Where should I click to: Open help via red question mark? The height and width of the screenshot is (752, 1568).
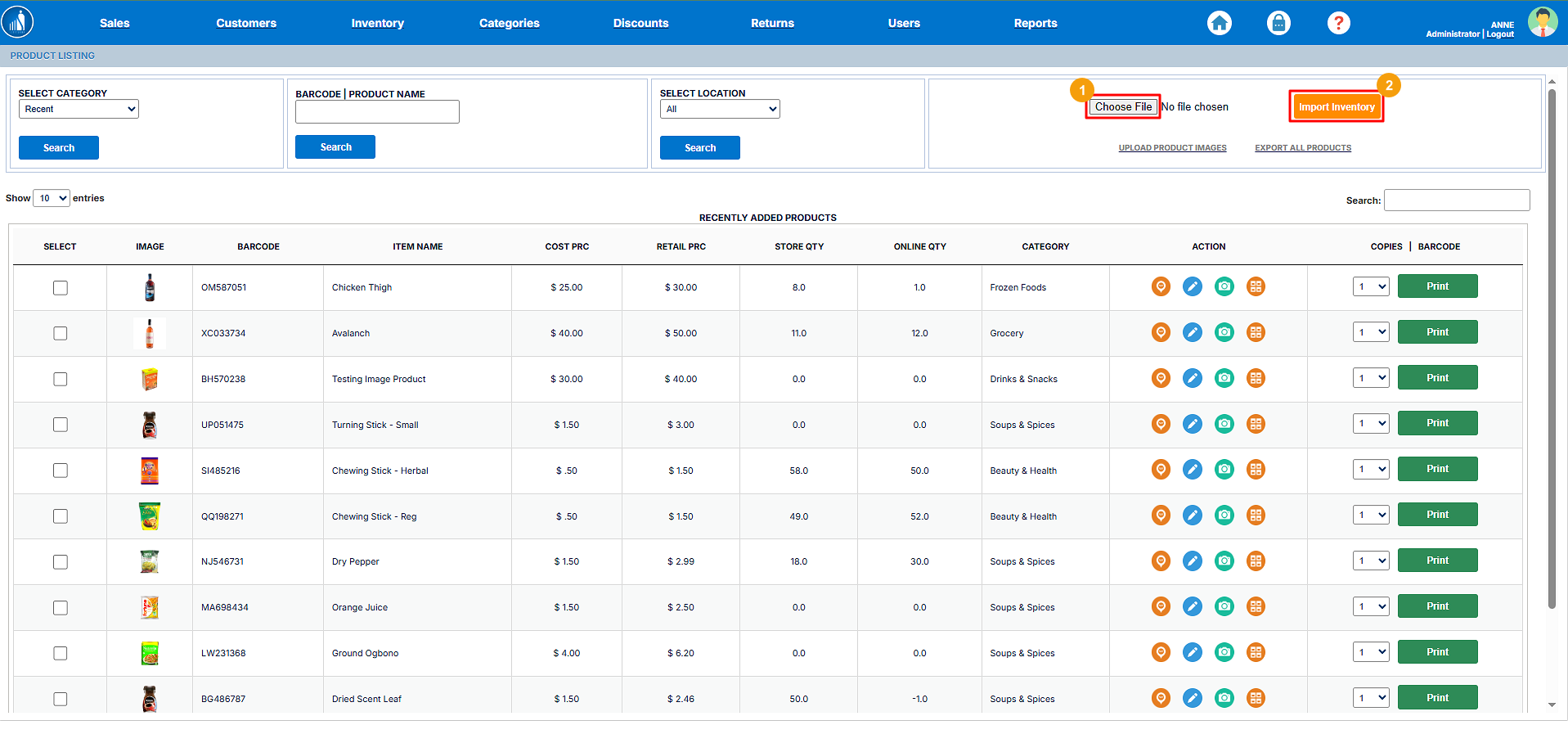pyautogui.click(x=1338, y=23)
